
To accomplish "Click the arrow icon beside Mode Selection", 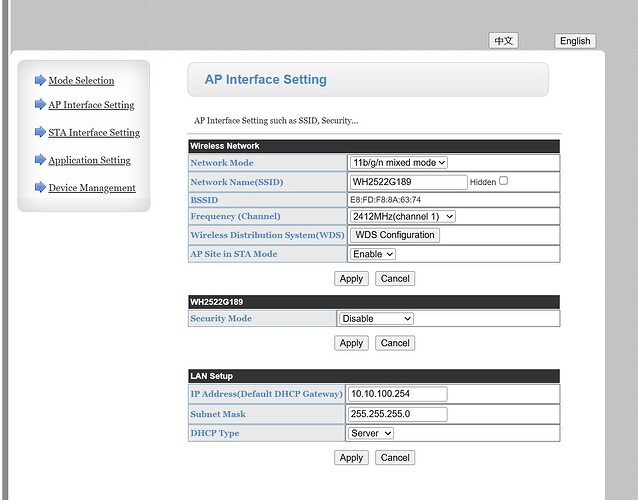I will point(40,80).
